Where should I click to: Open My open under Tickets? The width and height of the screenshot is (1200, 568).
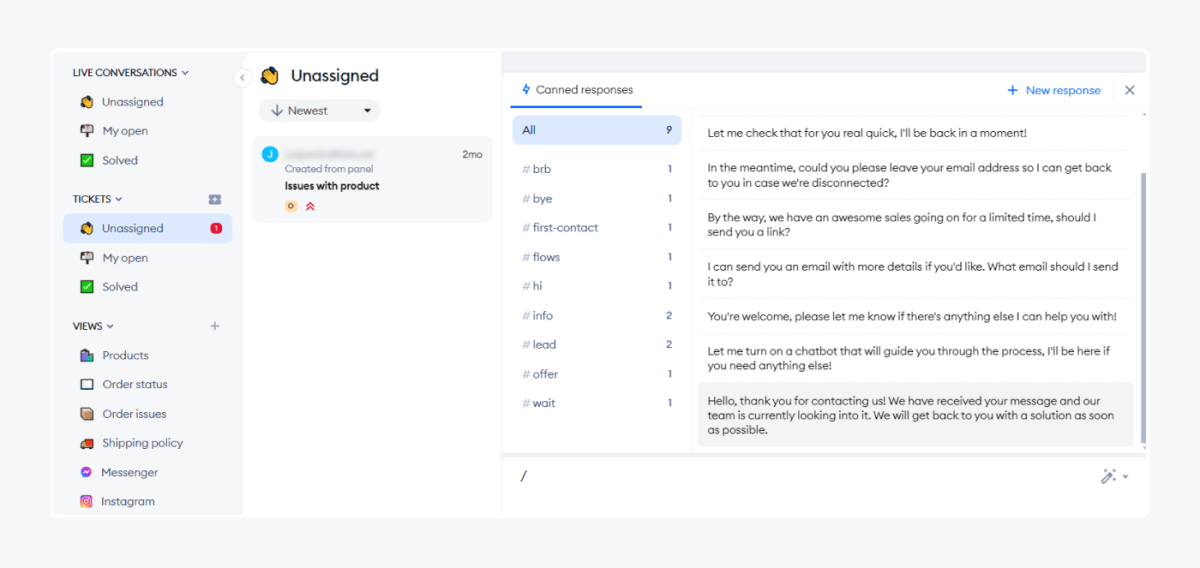point(125,258)
